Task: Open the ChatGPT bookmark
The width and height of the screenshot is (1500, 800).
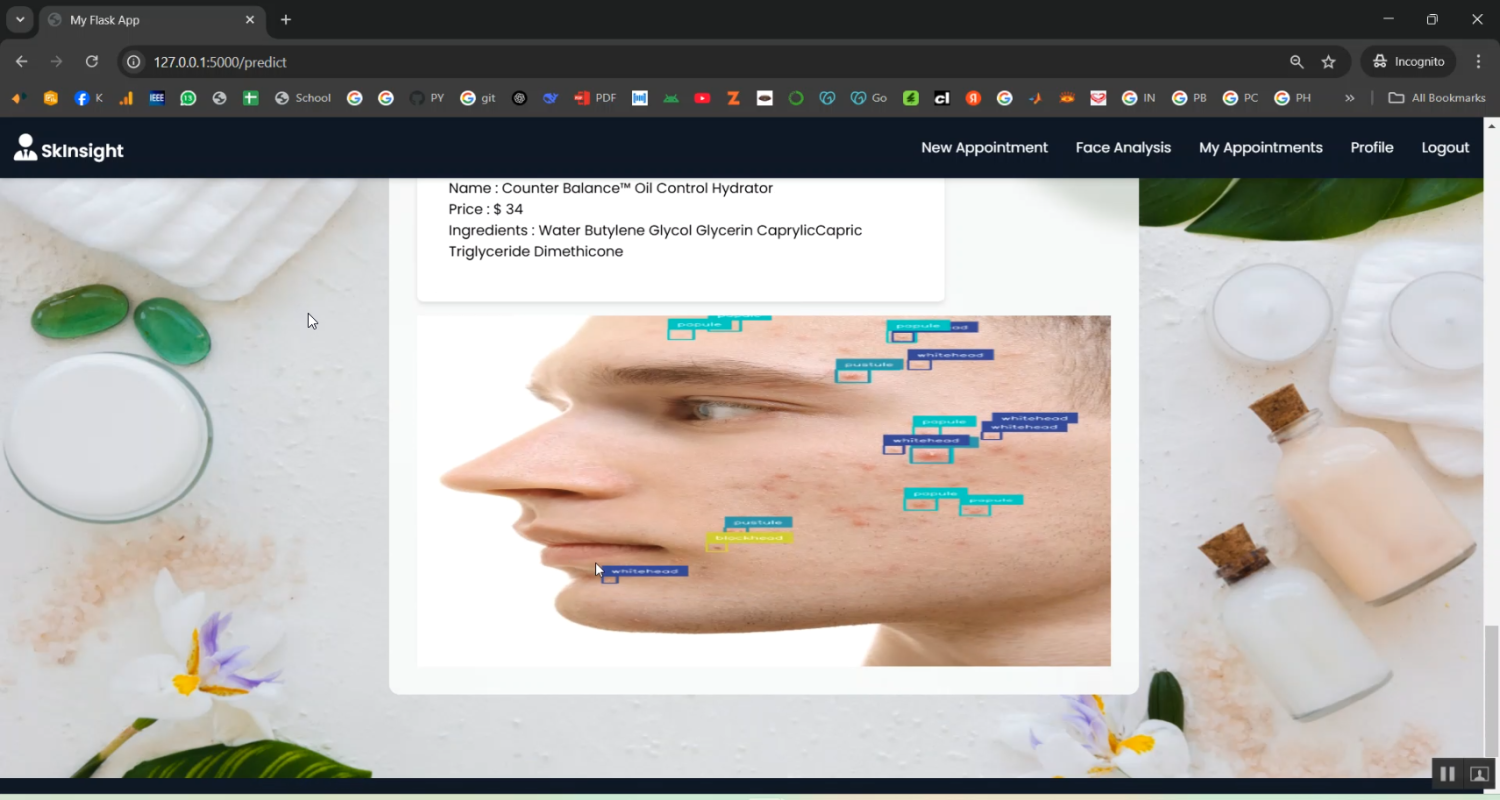Action: (519, 98)
